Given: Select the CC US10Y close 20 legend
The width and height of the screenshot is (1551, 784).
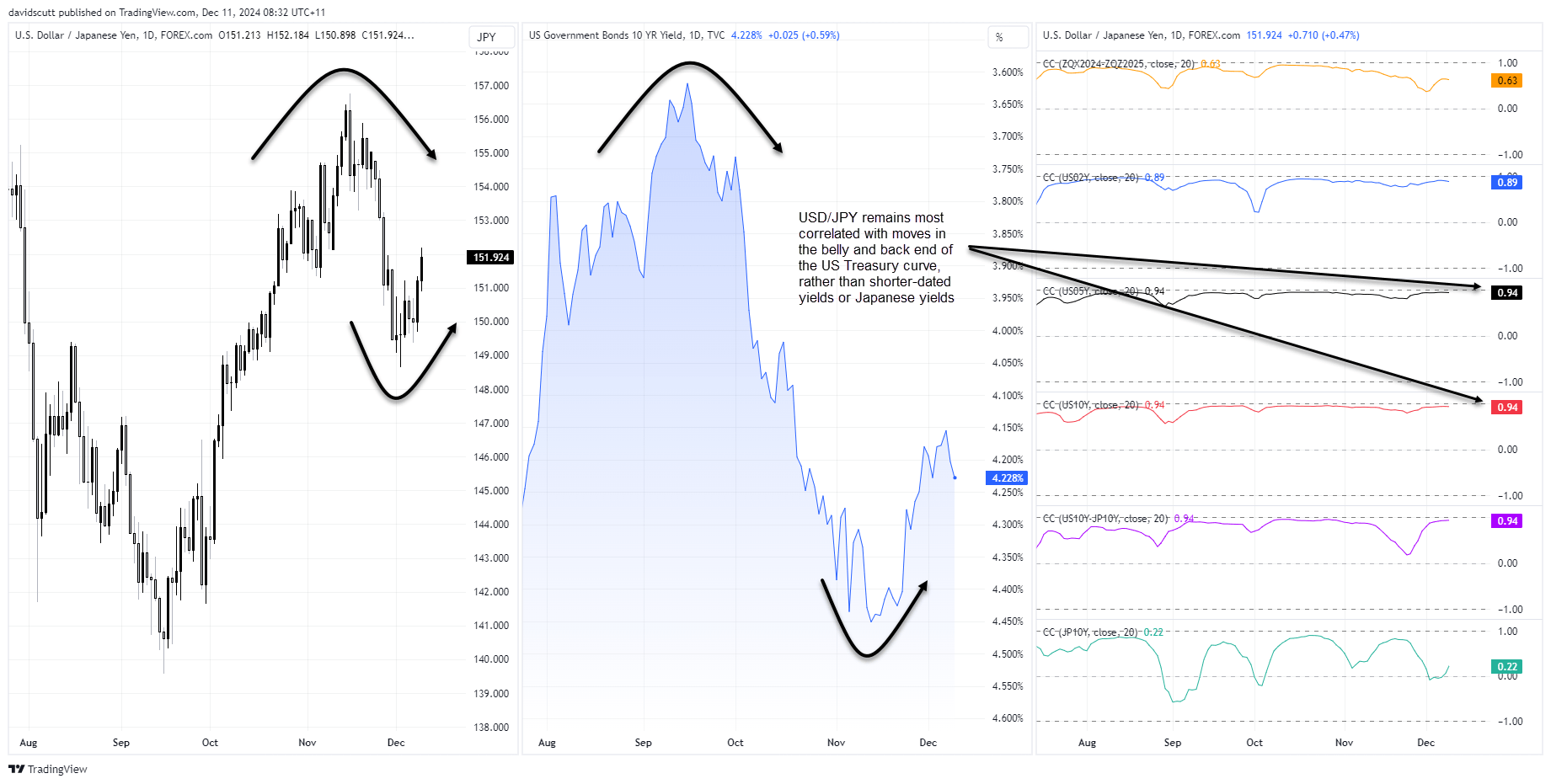Looking at the screenshot, I should click(x=1104, y=405).
